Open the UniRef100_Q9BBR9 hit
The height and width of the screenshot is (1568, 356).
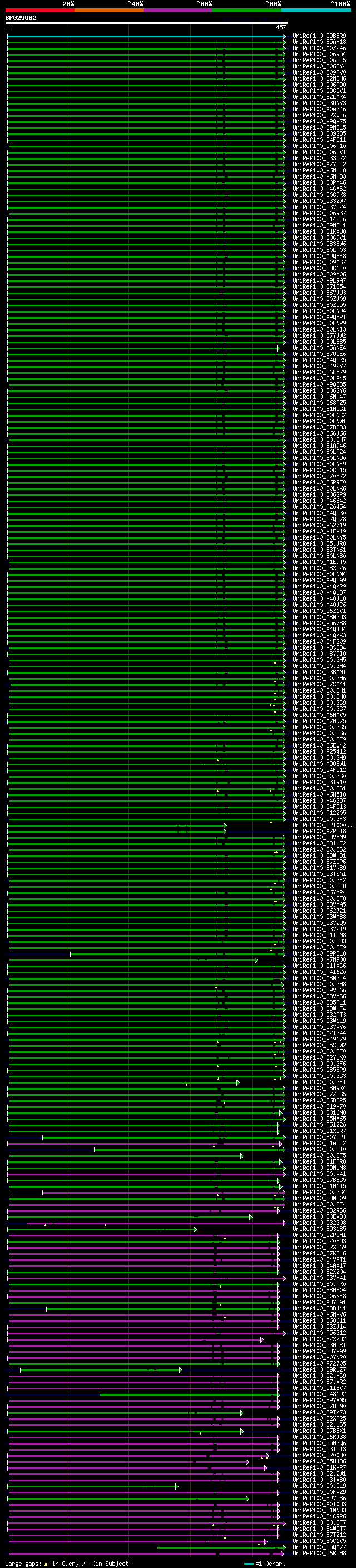coord(319,36)
